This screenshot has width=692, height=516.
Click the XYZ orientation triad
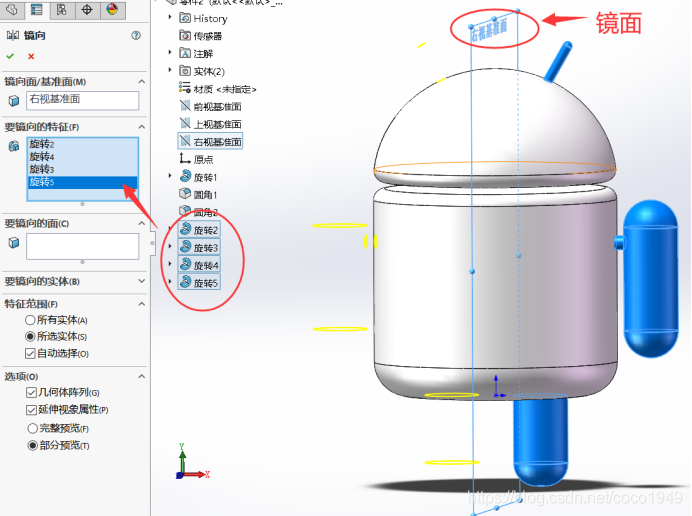[192, 462]
